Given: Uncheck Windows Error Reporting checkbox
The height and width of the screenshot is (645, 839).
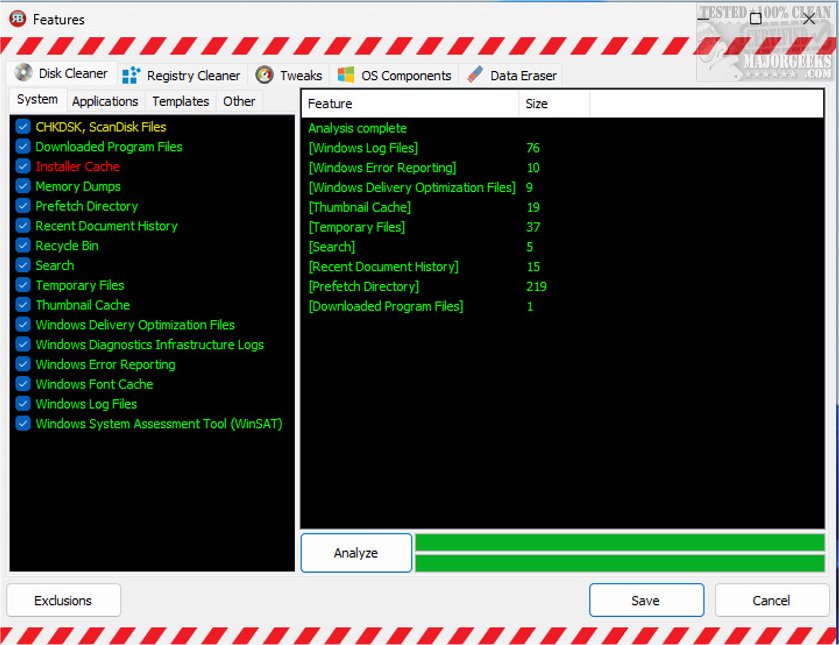Looking at the screenshot, I should [x=23, y=364].
